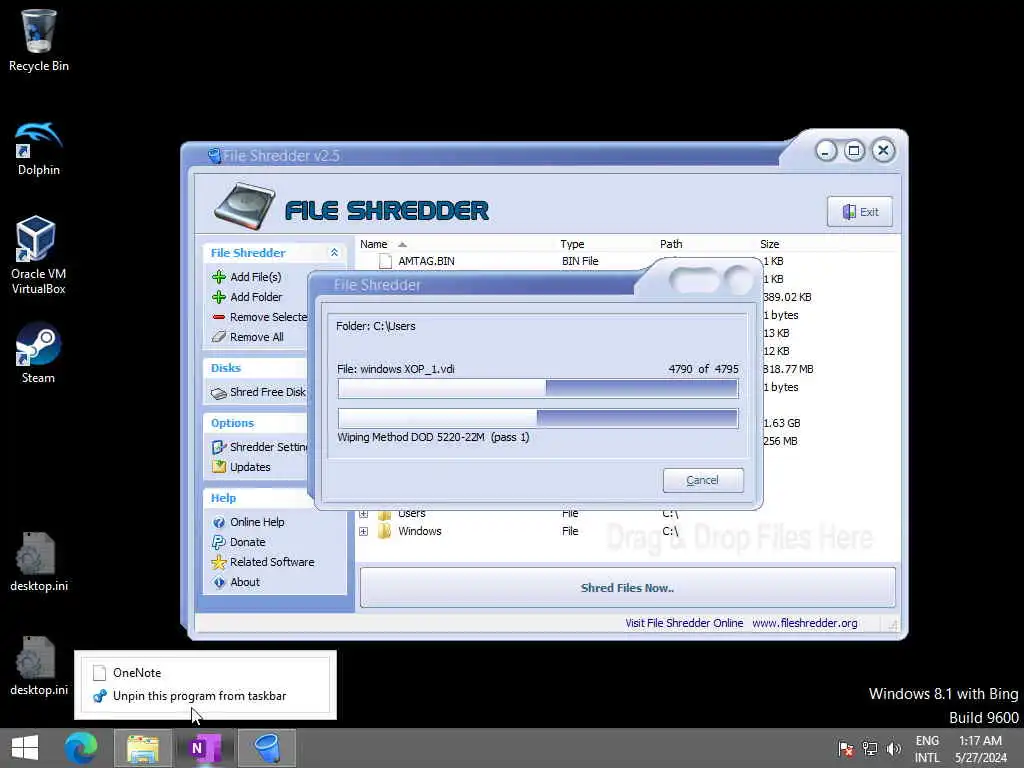Cancel the shredding progress dialog
Image resolution: width=1024 pixels, height=768 pixels.
[x=703, y=480]
